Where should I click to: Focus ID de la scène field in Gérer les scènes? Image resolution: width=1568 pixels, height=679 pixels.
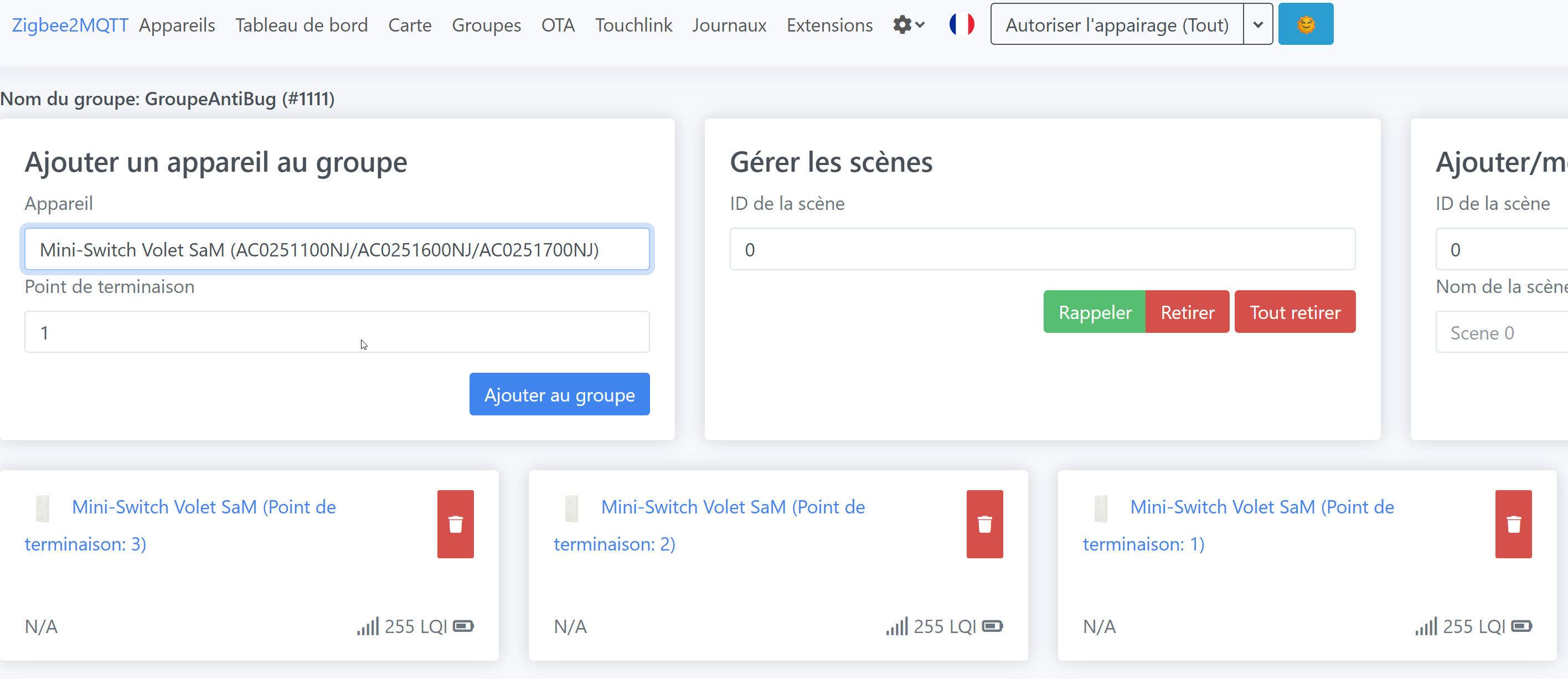point(1043,249)
